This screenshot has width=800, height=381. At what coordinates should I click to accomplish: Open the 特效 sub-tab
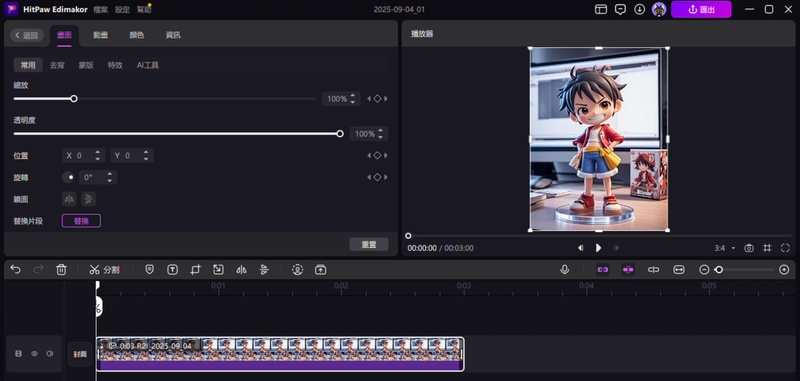click(115, 65)
